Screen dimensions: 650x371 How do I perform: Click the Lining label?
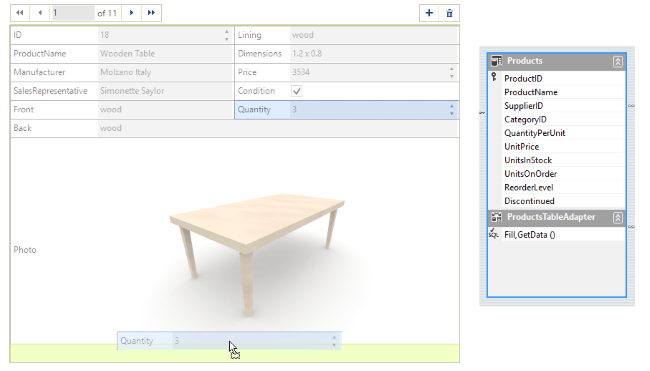[250, 35]
